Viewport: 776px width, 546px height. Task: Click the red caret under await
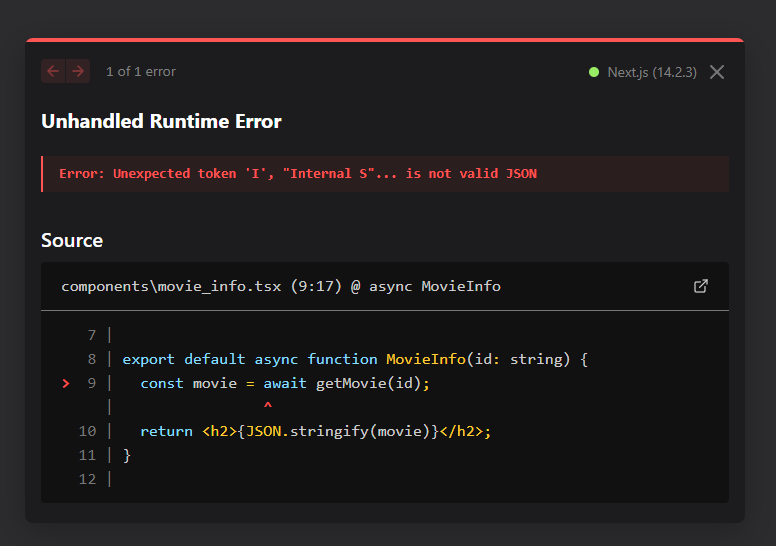point(268,405)
